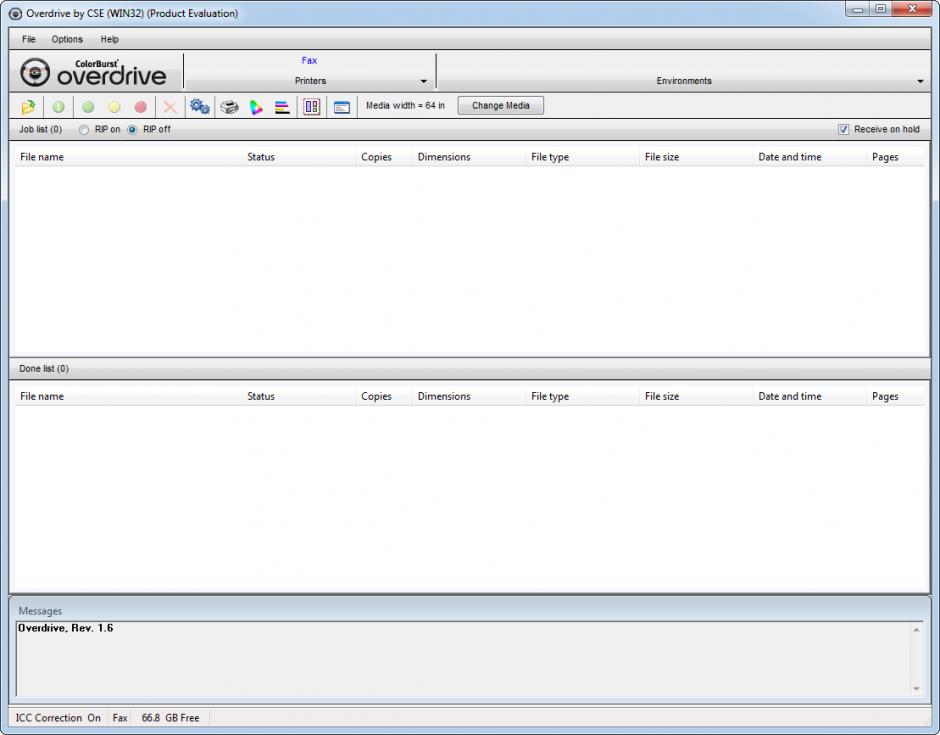This screenshot has height=735, width=940.
Task: Click the yellow circle toolbar button
Action: tap(115, 107)
